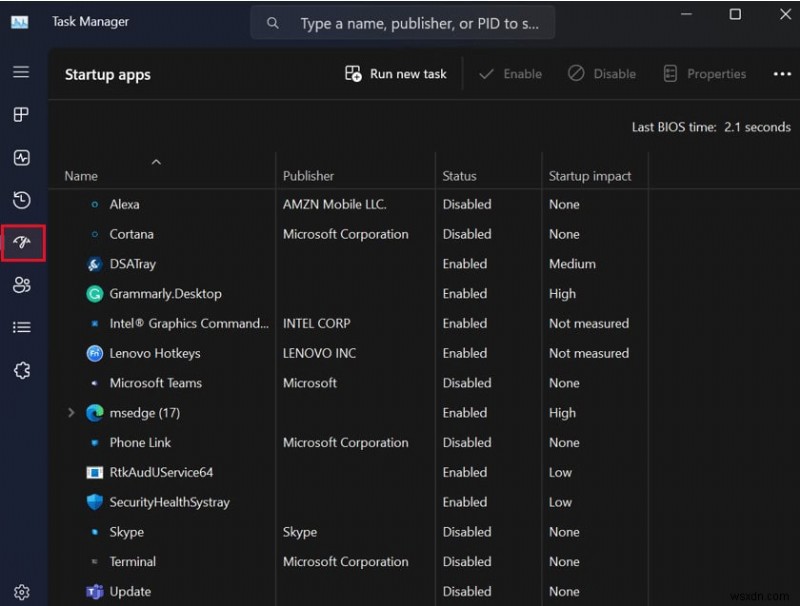
Task: Click the search magnifier icon
Action: coord(273,23)
